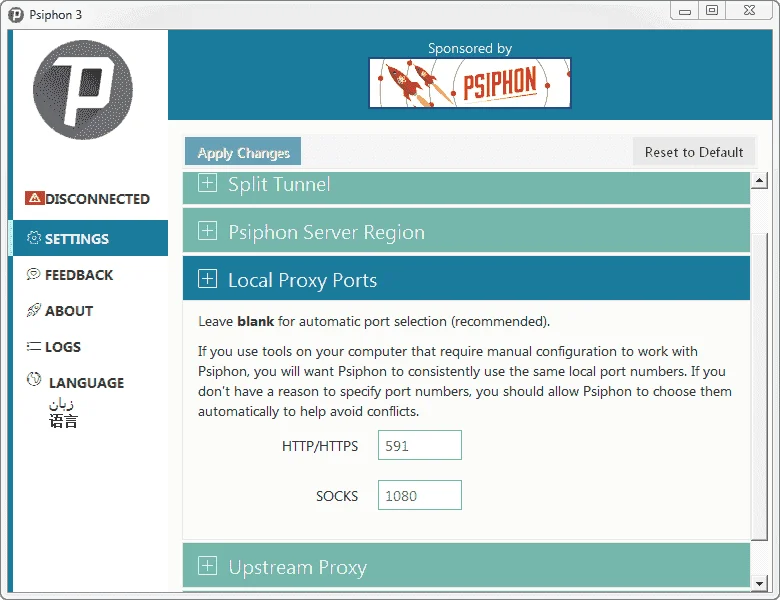The height and width of the screenshot is (600, 780).
Task: Click the HTTP/HTTPS port field
Action: pos(420,445)
